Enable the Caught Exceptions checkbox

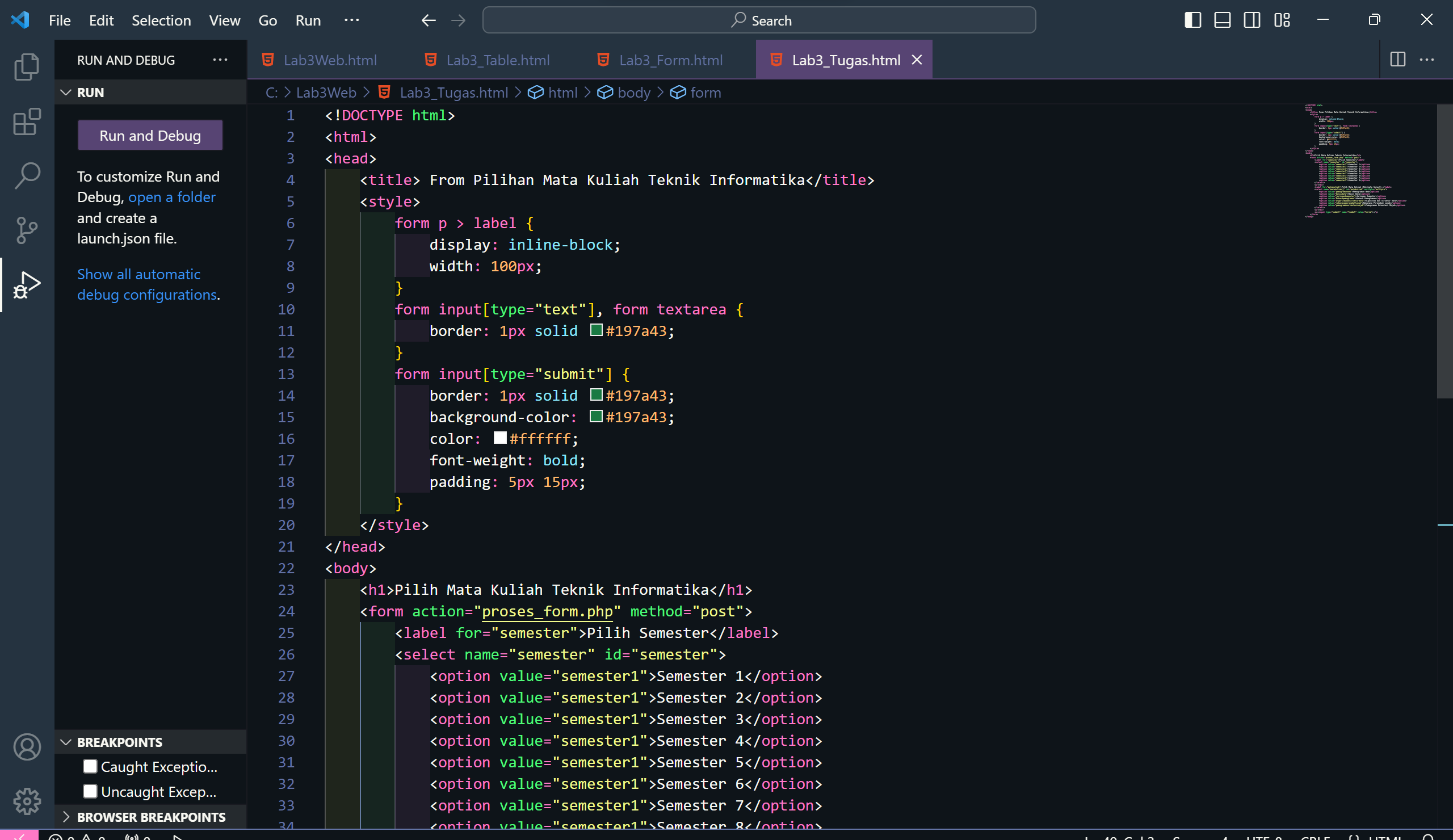(x=90, y=766)
